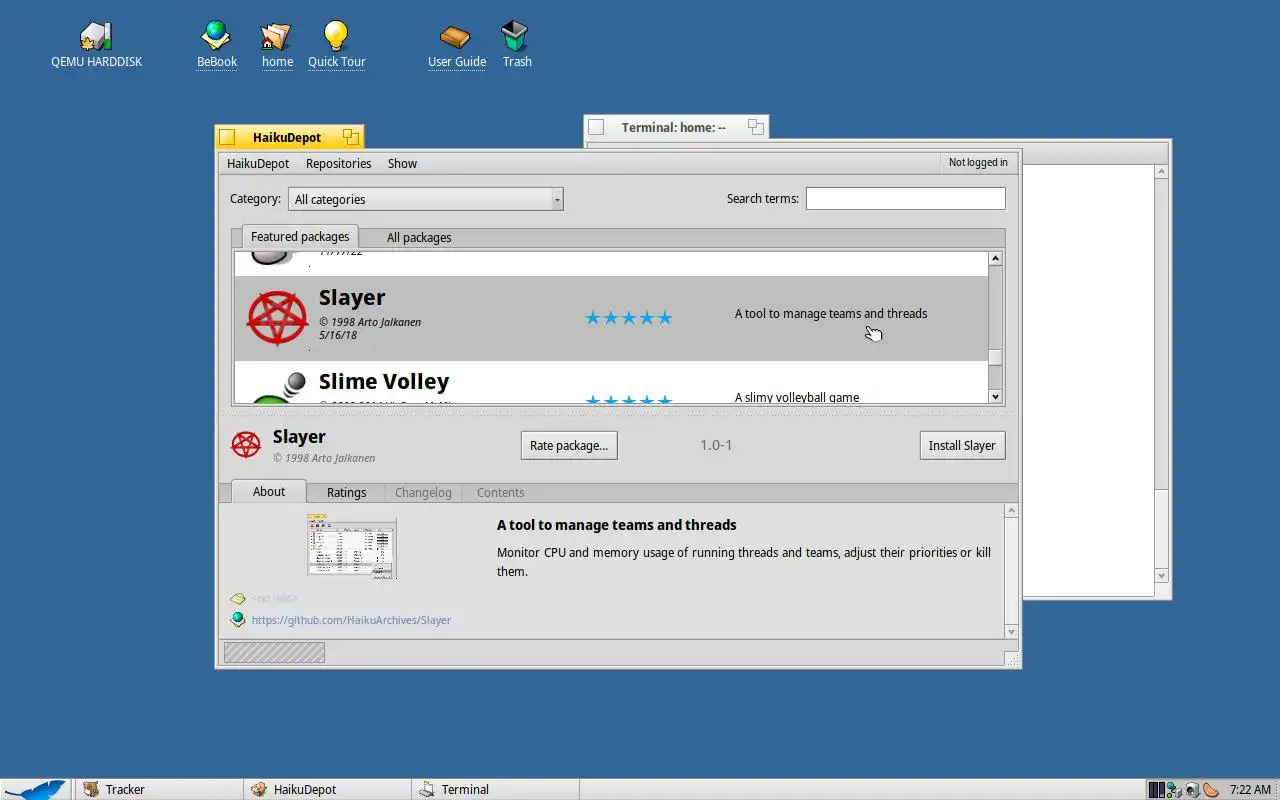Click the network status tray icon
The image size is (1280, 800).
[1175, 790]
